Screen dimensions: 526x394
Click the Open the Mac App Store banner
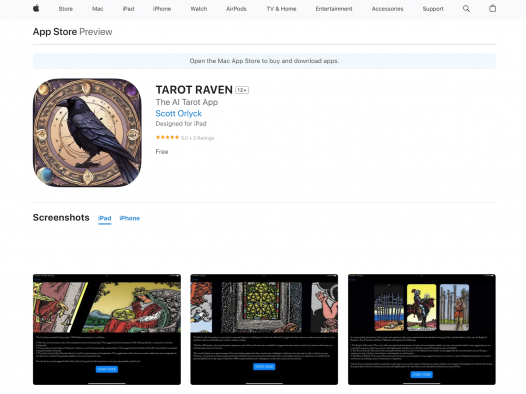tap(264, 61)
